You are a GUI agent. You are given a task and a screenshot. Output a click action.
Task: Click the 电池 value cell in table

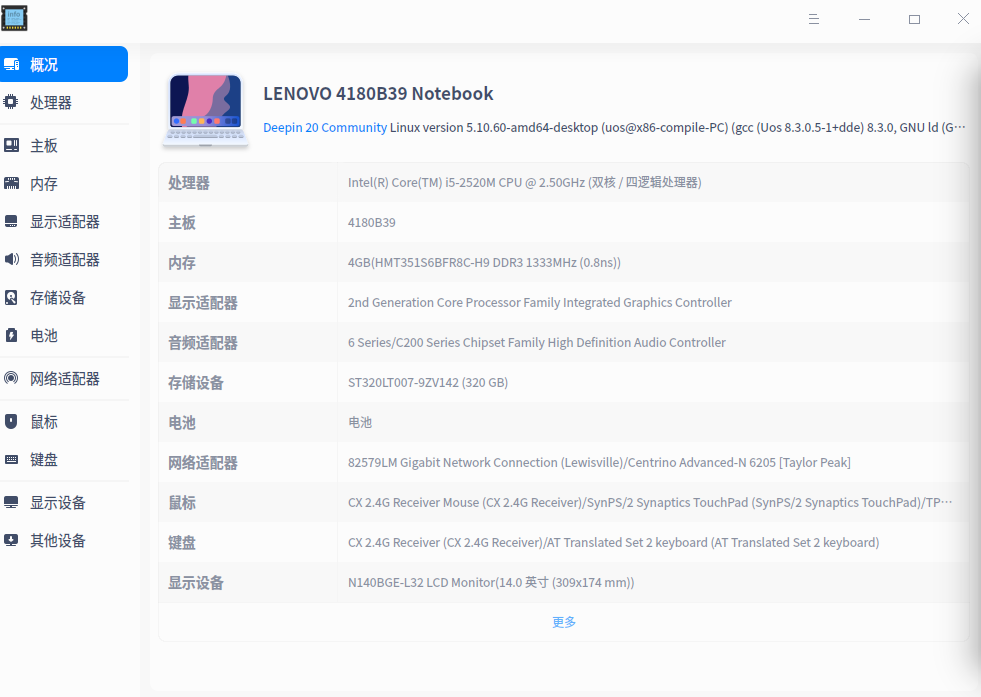click(360, 423)
